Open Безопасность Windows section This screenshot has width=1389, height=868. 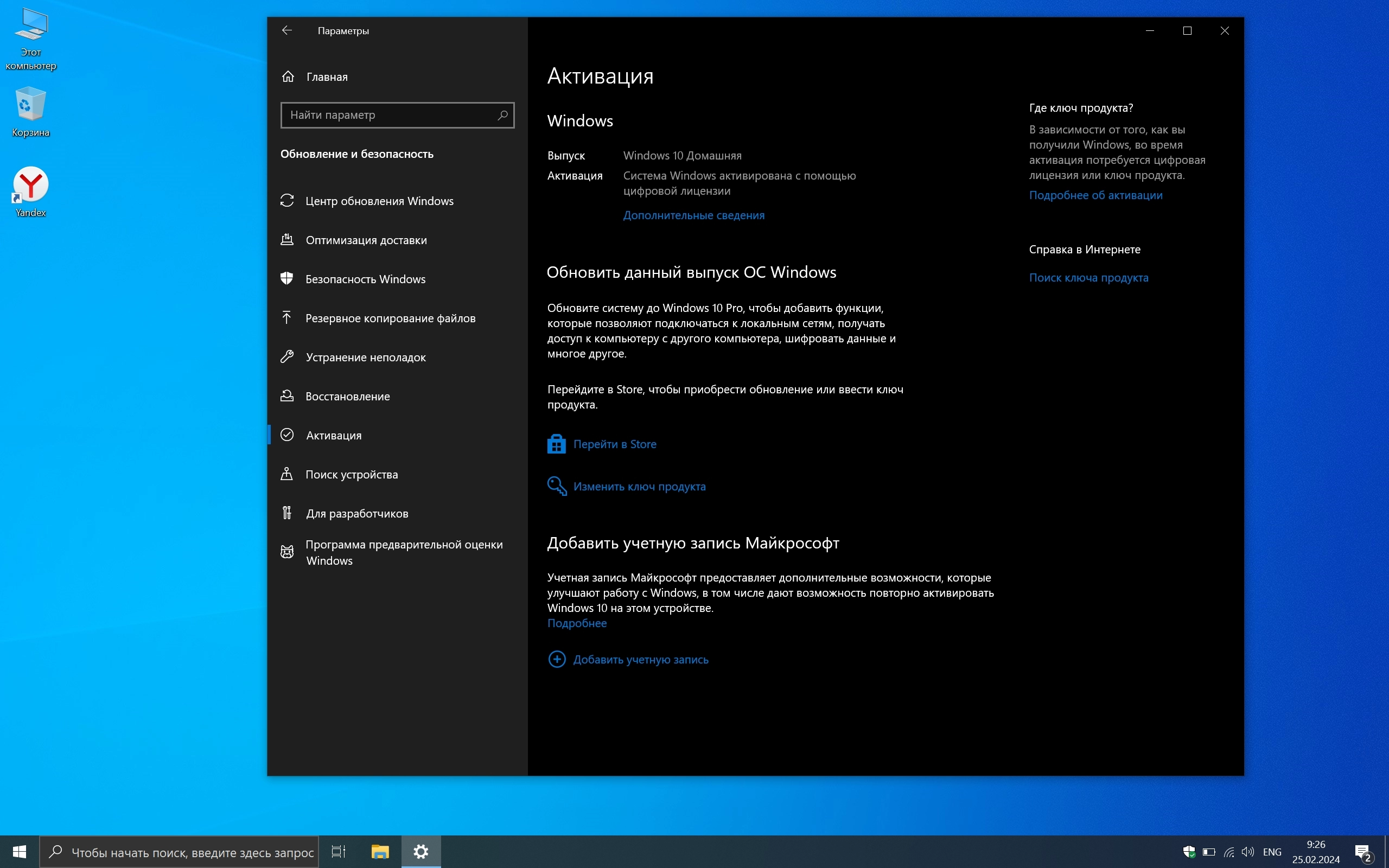365,279
